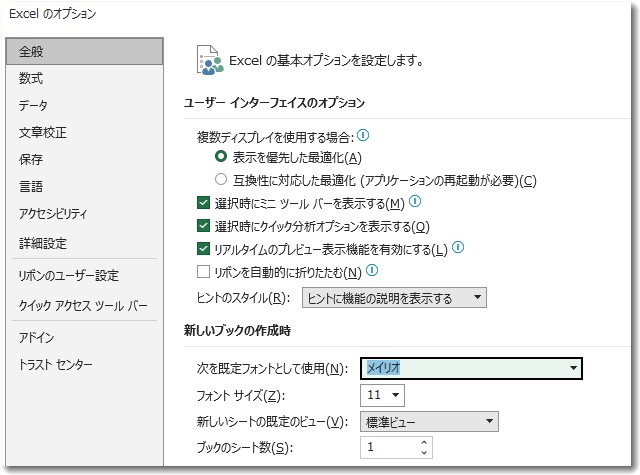This screenshot has height=475, width=640.
Task: Open データ category in sidebar
Action: pyautogui.click(x=84, y=105)
